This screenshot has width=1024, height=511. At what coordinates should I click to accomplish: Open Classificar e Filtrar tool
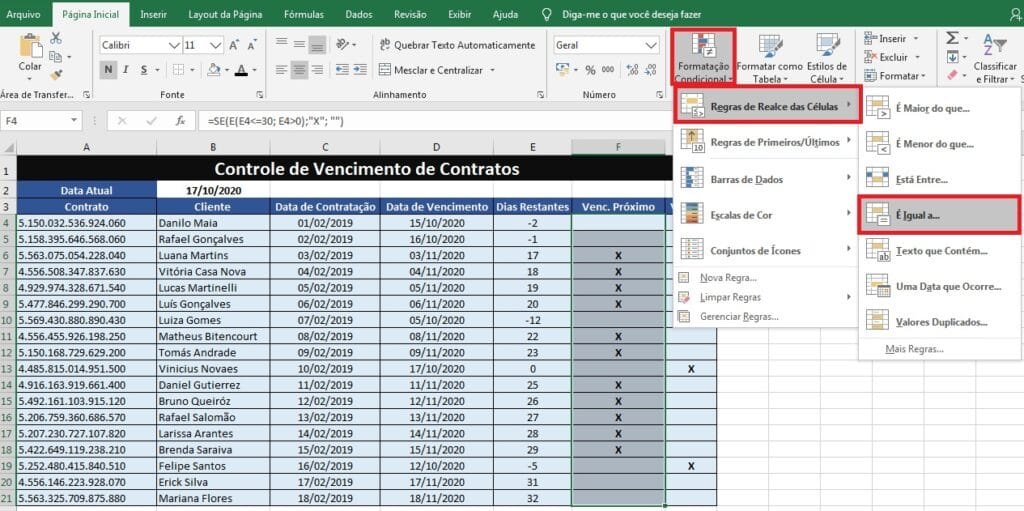click(x=995, y=58)
